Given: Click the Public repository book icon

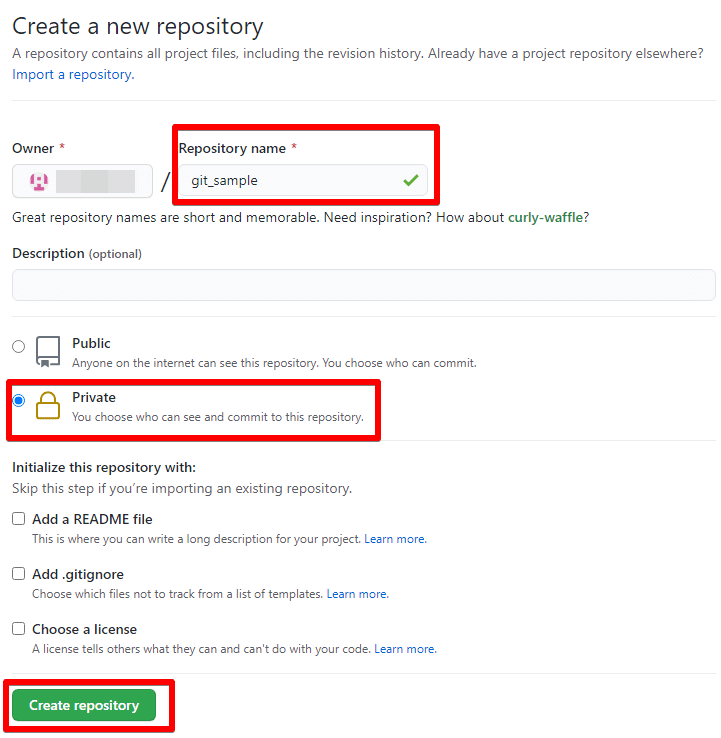Looking at the screenshot, I should pyautogui.click(x=48, y=351).
